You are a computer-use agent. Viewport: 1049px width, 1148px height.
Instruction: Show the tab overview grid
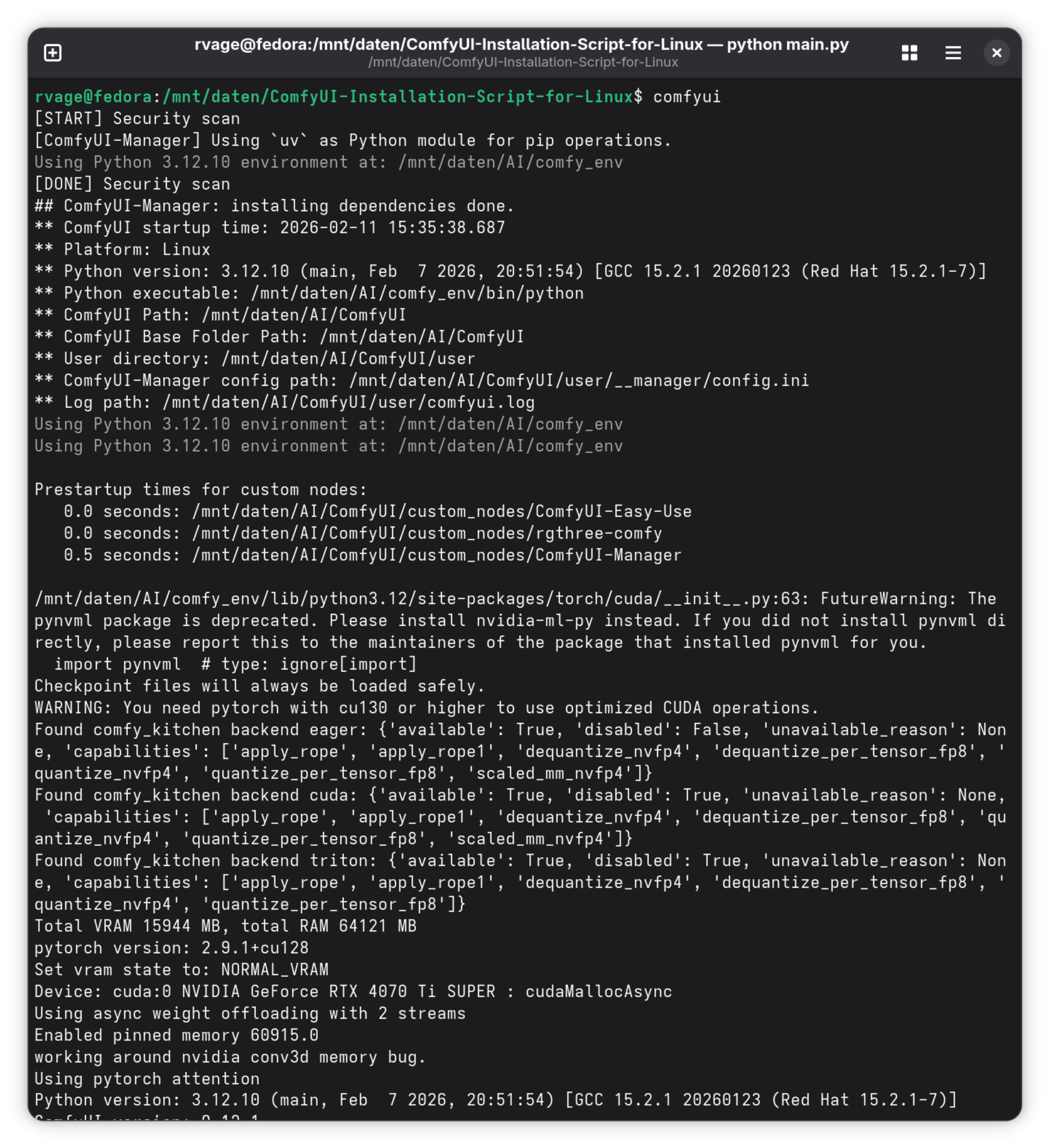(x=909, y=53)
